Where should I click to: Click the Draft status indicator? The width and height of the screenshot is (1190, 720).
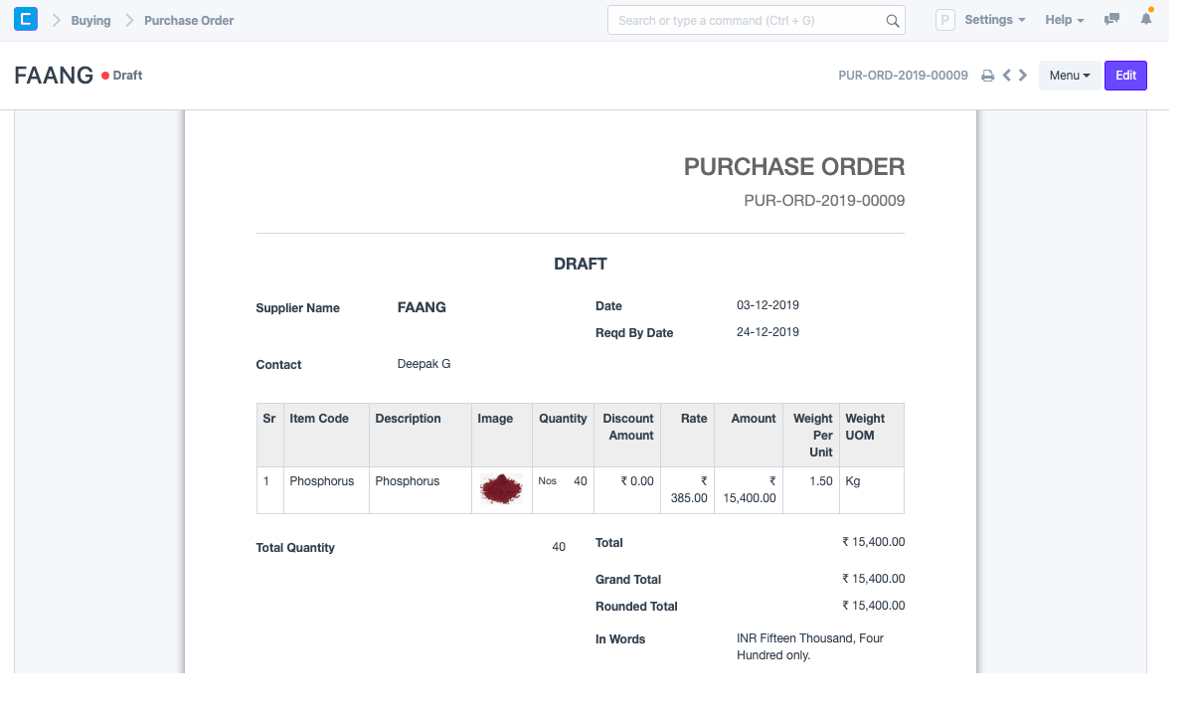coord(122,75)
